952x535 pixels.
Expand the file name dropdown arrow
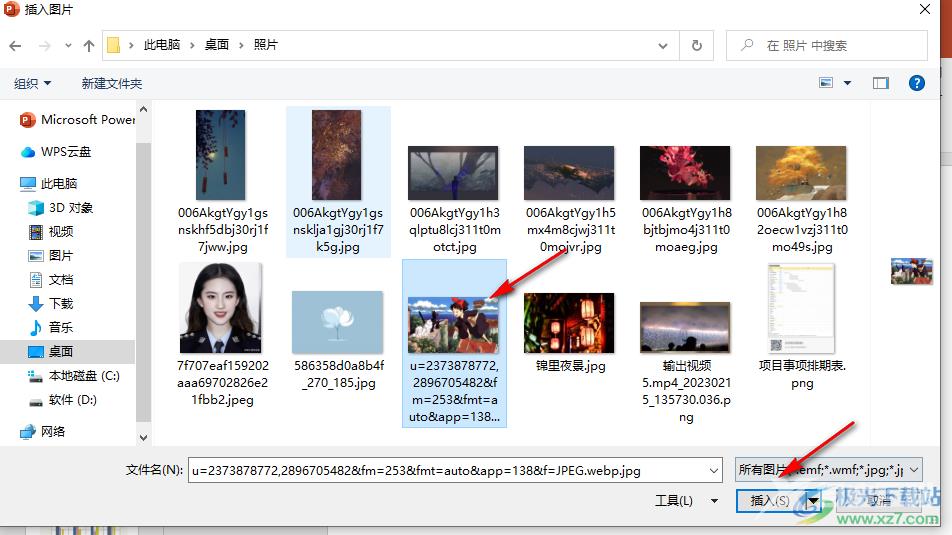coord(713,471)
